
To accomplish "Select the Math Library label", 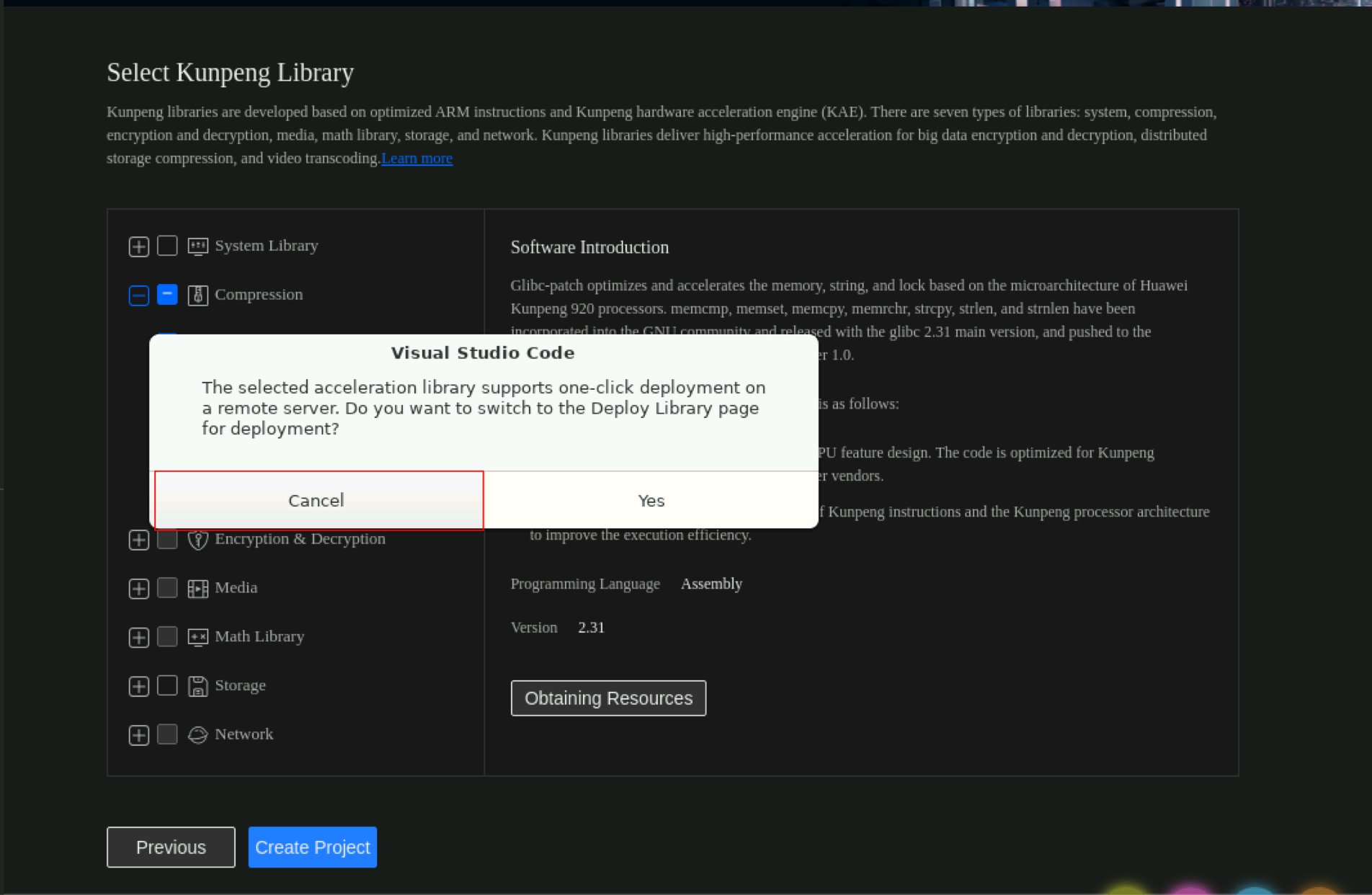I will click(259, 637).
